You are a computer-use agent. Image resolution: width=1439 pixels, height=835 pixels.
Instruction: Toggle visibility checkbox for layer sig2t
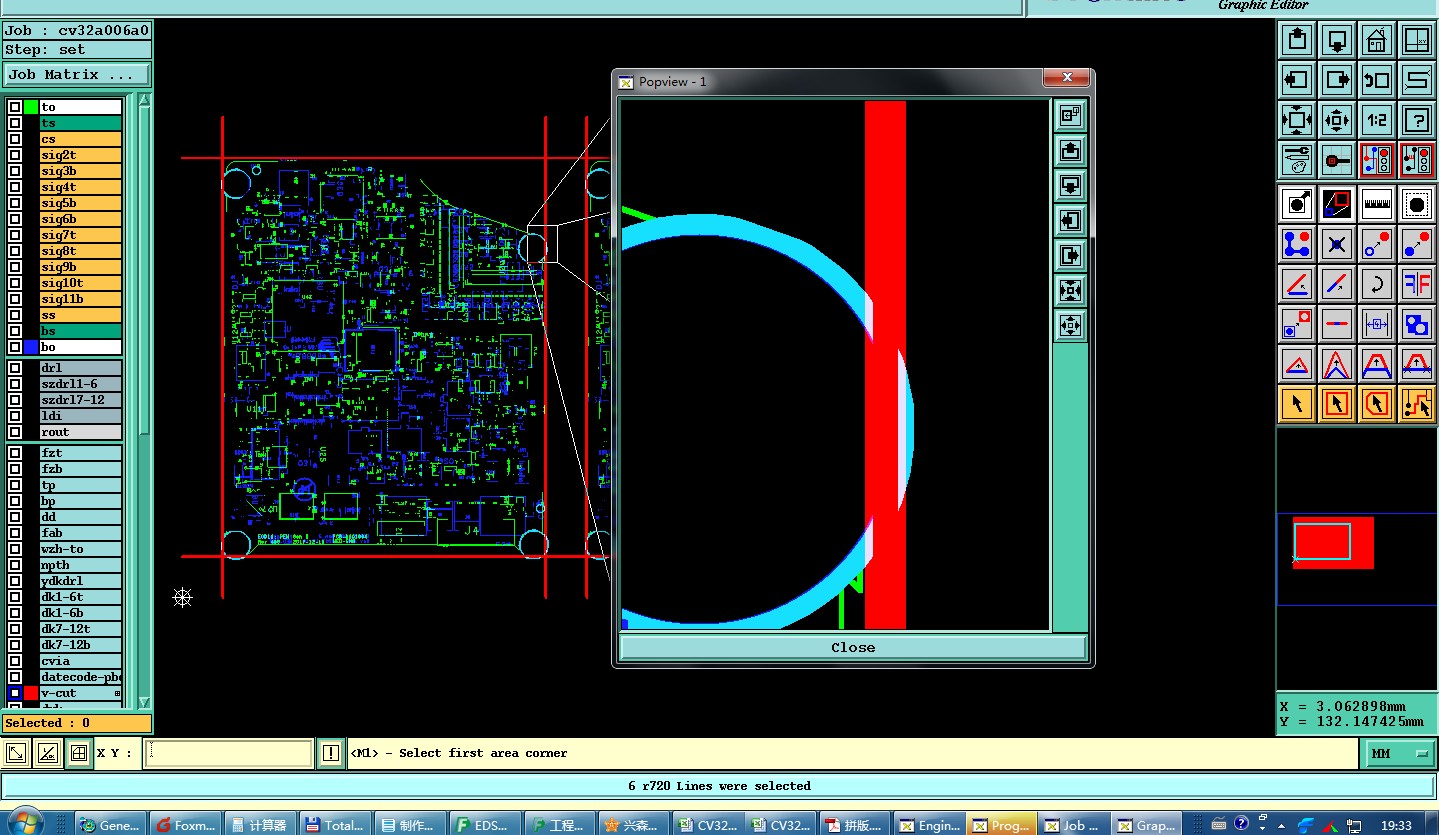pyautogui.click(x=15, y=155)
